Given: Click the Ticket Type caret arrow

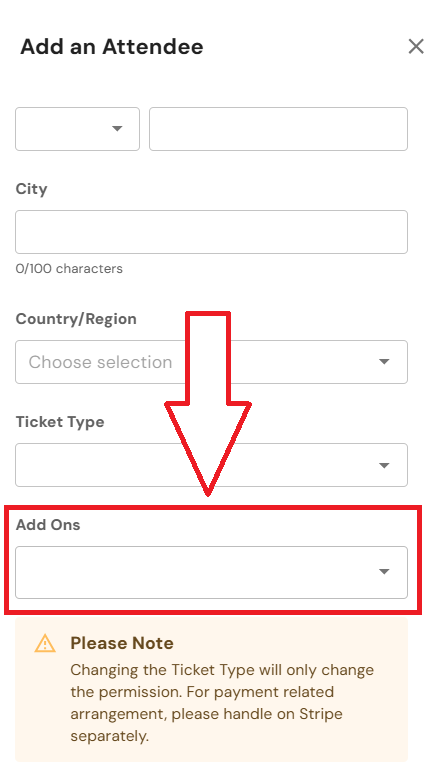Looking at the screenshot, I should click(384, 465).
